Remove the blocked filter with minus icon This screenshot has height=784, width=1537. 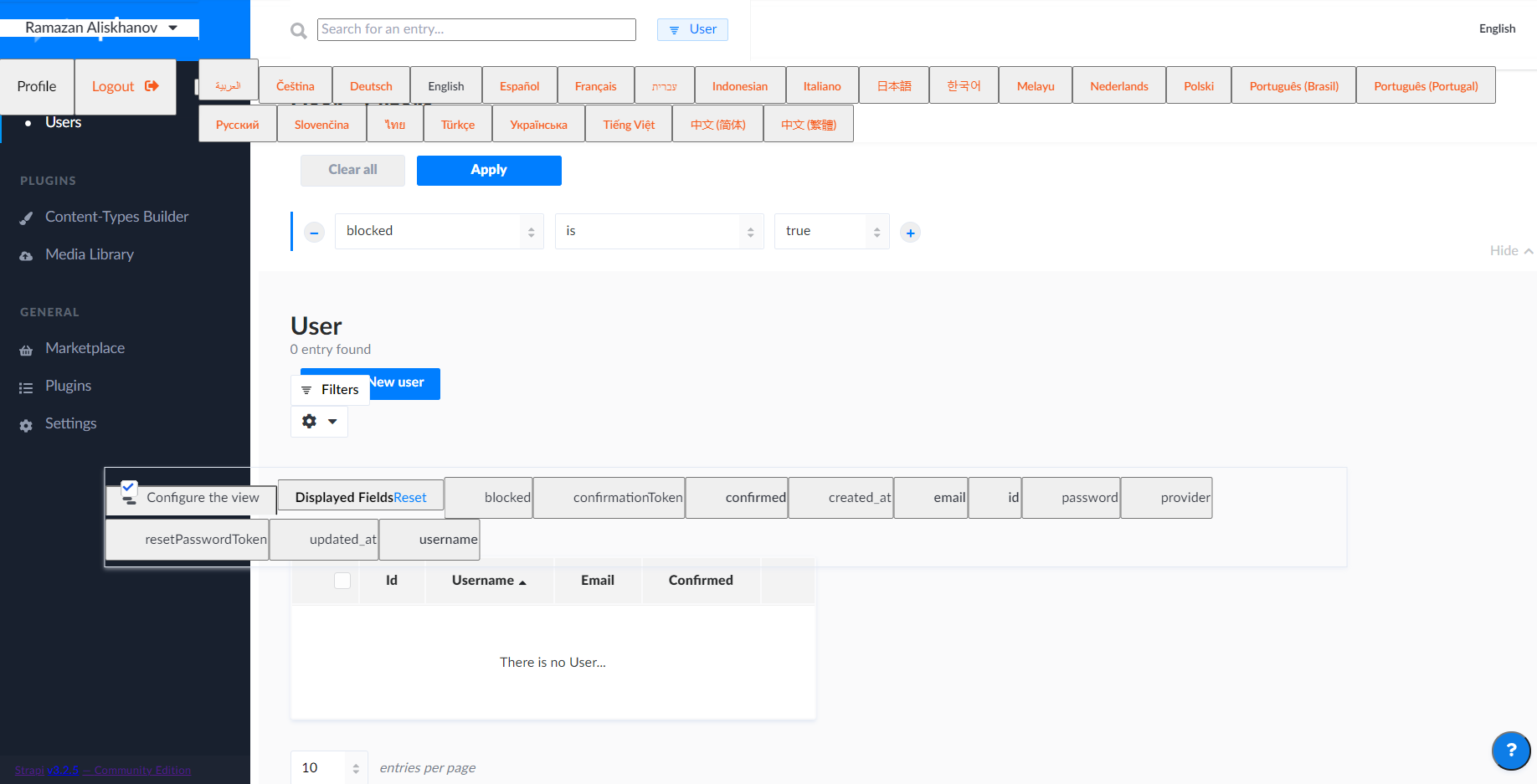pyautogui.click(x=314, y=233)
